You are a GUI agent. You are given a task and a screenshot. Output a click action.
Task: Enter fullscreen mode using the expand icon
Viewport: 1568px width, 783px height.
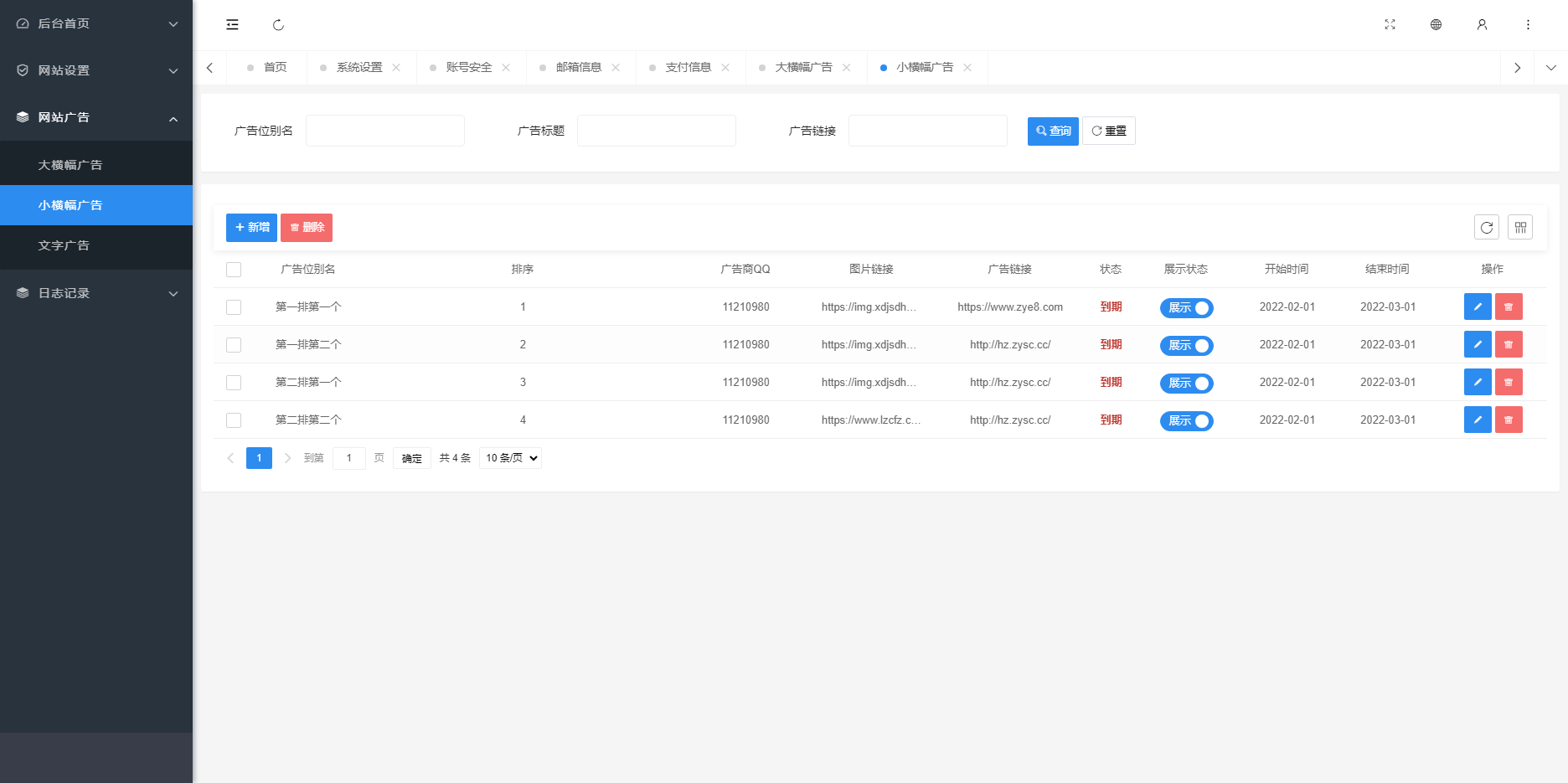click(x=1390, y=24)
